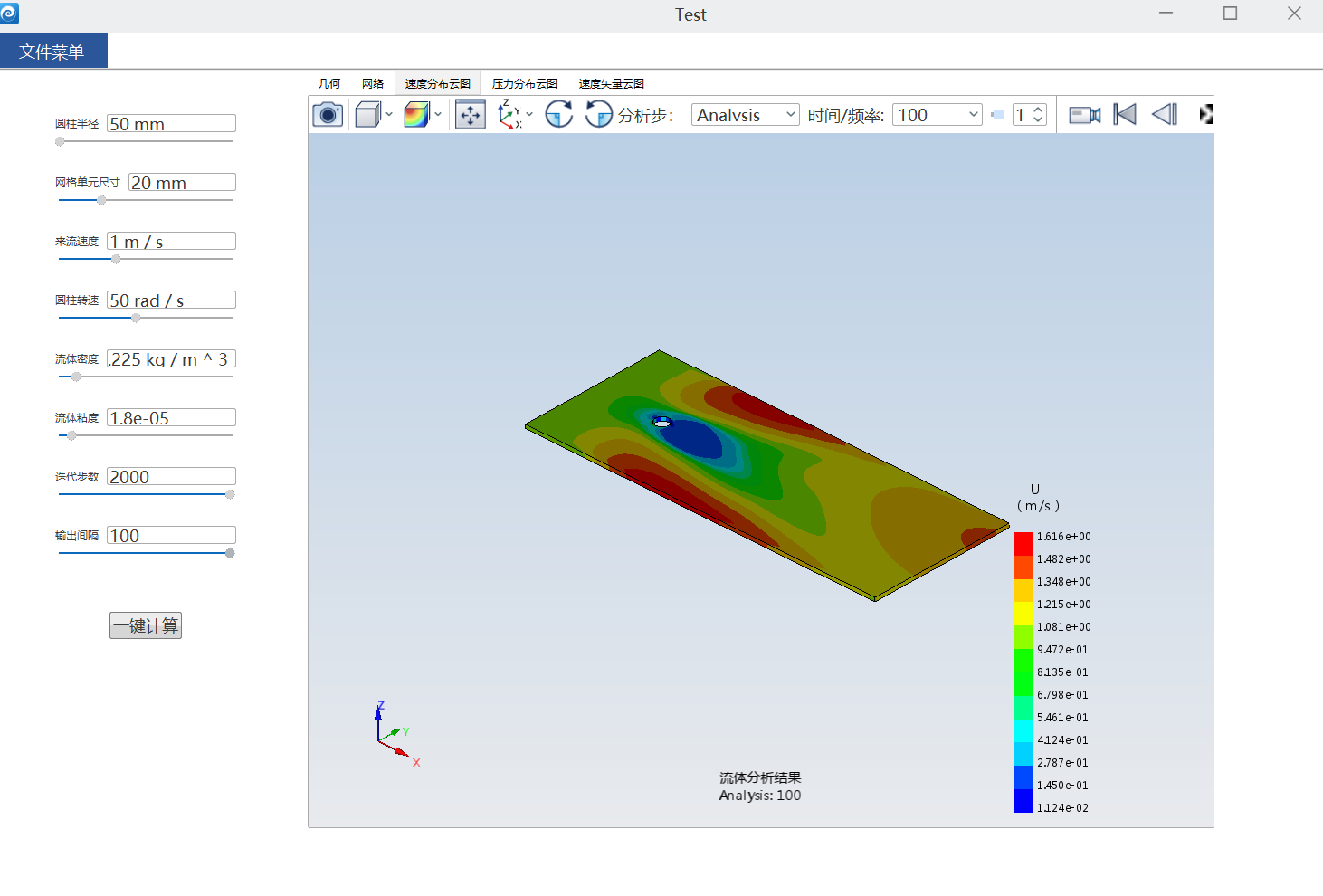
Task: Click the 流体密度 input field
Action: [x=171, y=359]
